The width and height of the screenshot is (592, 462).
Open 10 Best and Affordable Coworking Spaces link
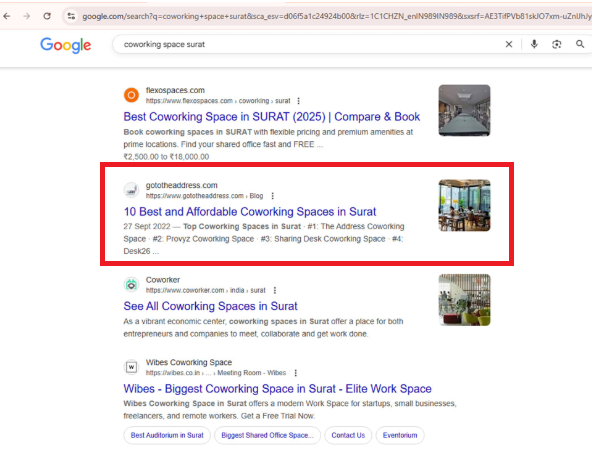[x=250, y=212]
